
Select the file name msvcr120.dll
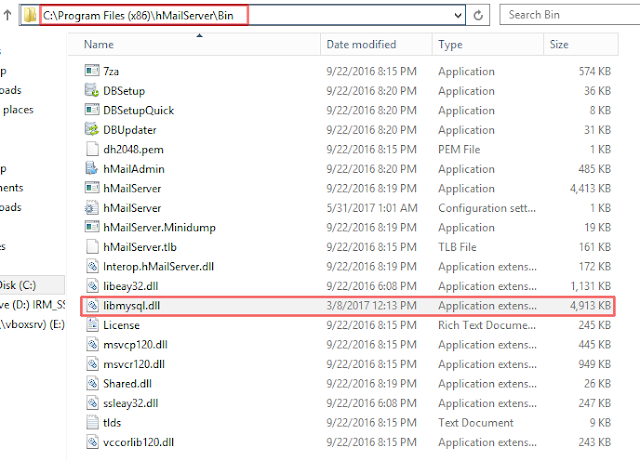(134, 364)
